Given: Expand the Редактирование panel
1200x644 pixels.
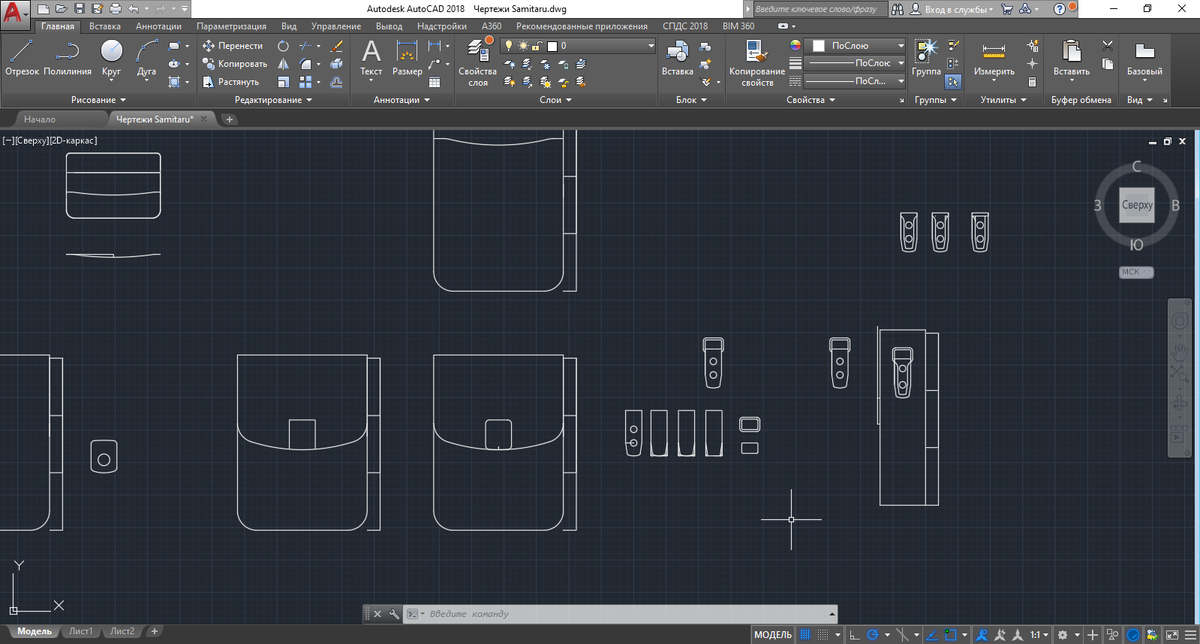Looking at the screenshot, I should 273,100.
